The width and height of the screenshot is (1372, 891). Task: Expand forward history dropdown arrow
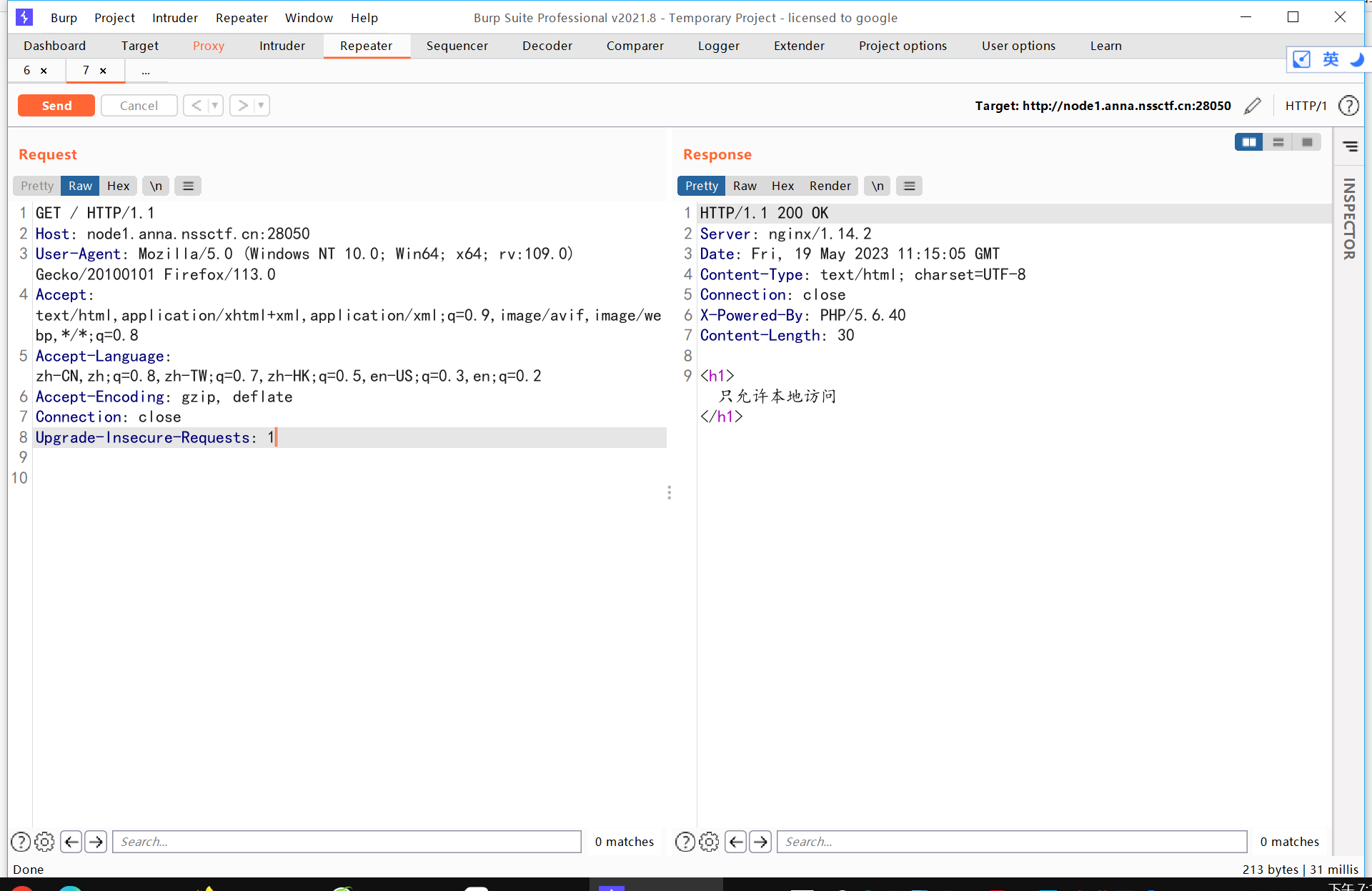tap(262, 106)
